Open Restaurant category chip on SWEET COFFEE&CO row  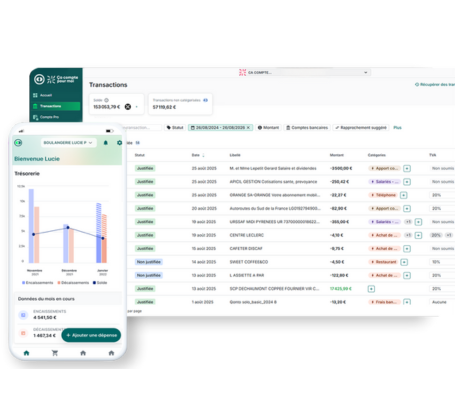[384, 262]
